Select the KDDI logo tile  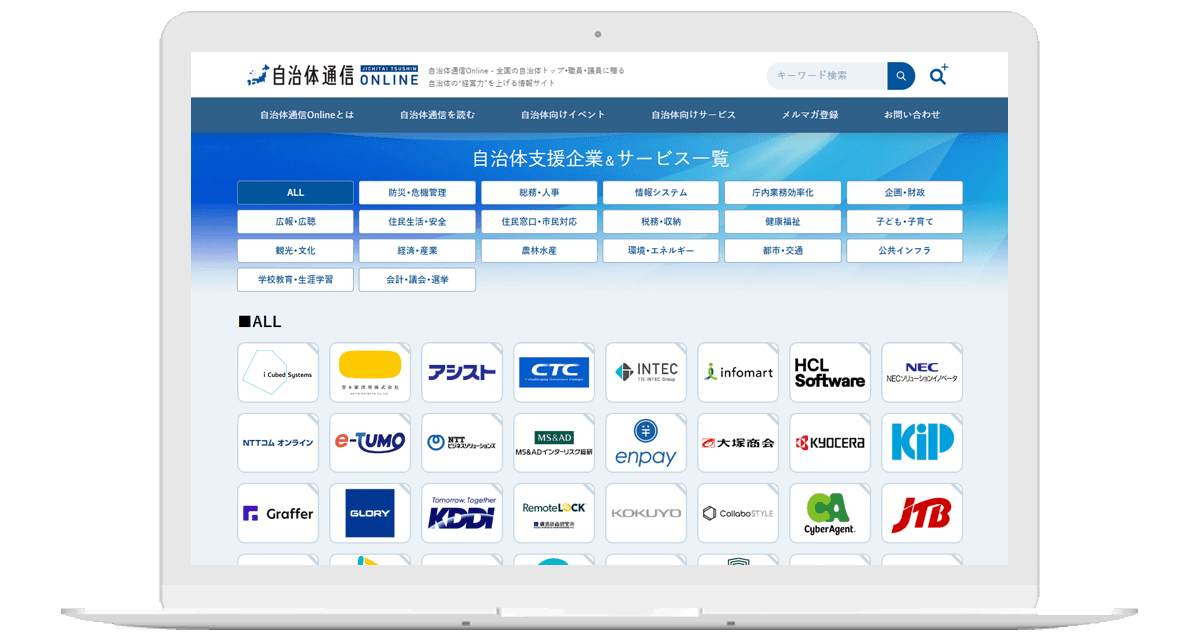click(462, 513)
